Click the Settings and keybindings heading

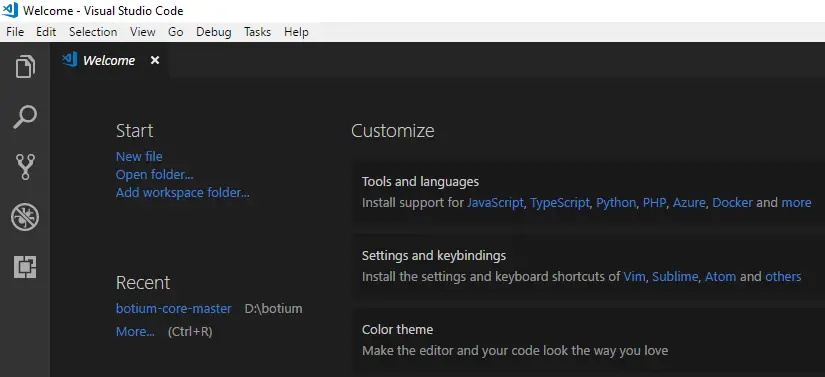click(x=434, y=256)
